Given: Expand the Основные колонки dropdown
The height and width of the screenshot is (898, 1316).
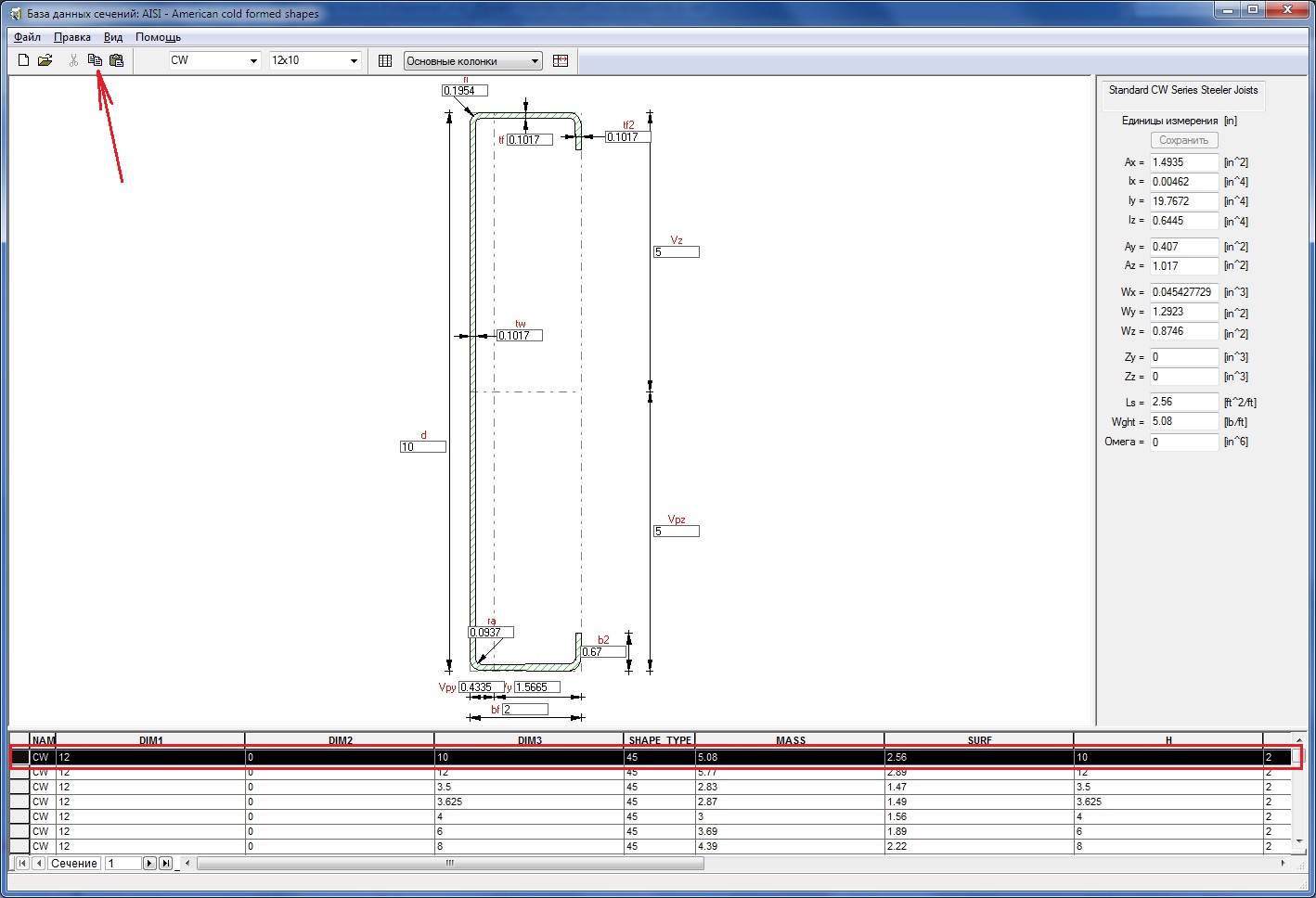Looking at the screenshot, I should tap(535, 61).
